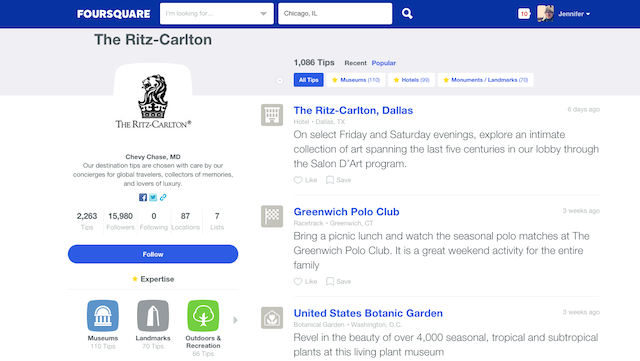Open the United States Botanic Garden link
Image resolution: width=640 pixels, height=361 pixels.
click(x=368, y=313)
